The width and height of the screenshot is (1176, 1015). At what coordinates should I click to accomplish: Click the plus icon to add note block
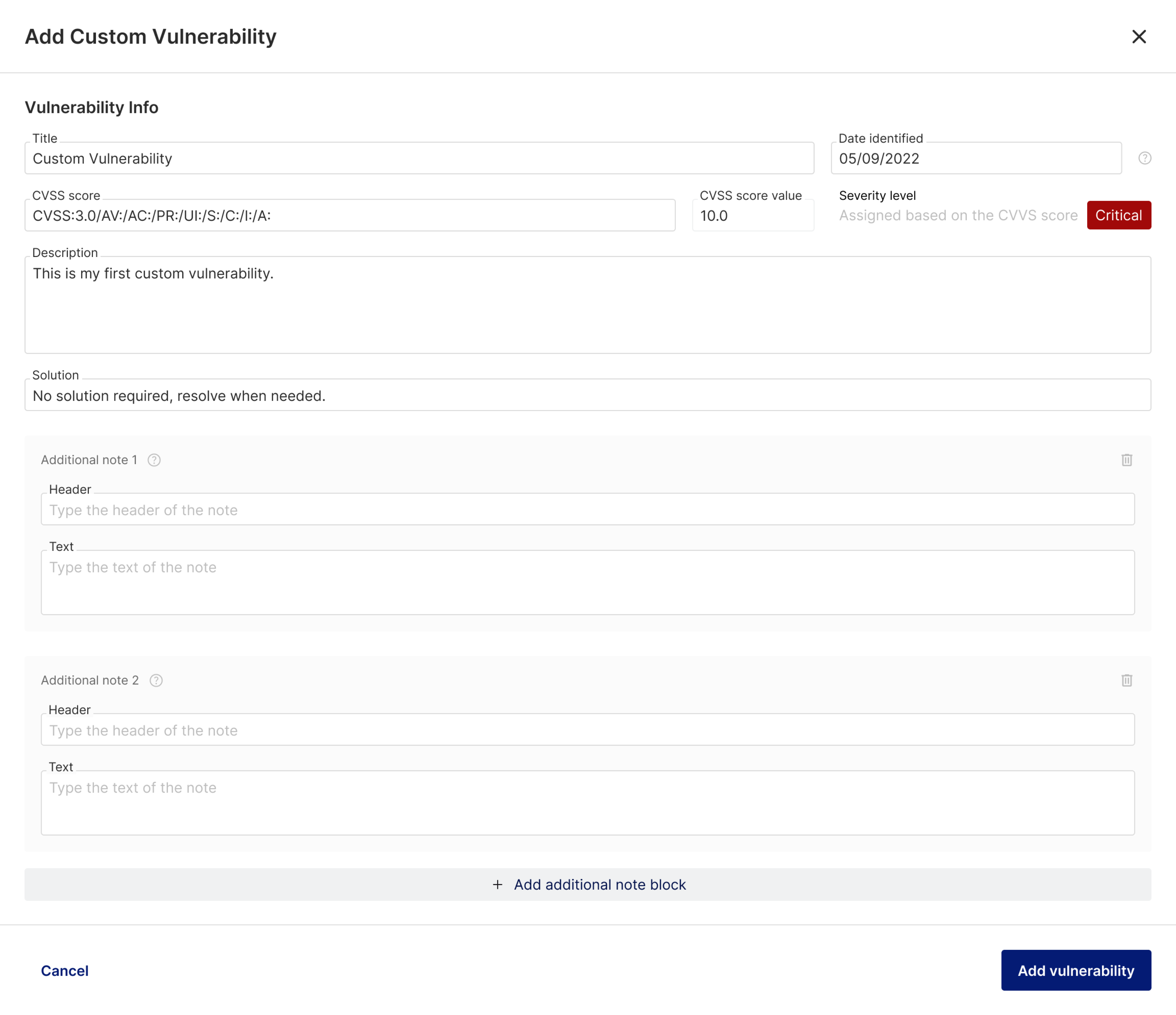click(x=498, y=885)
